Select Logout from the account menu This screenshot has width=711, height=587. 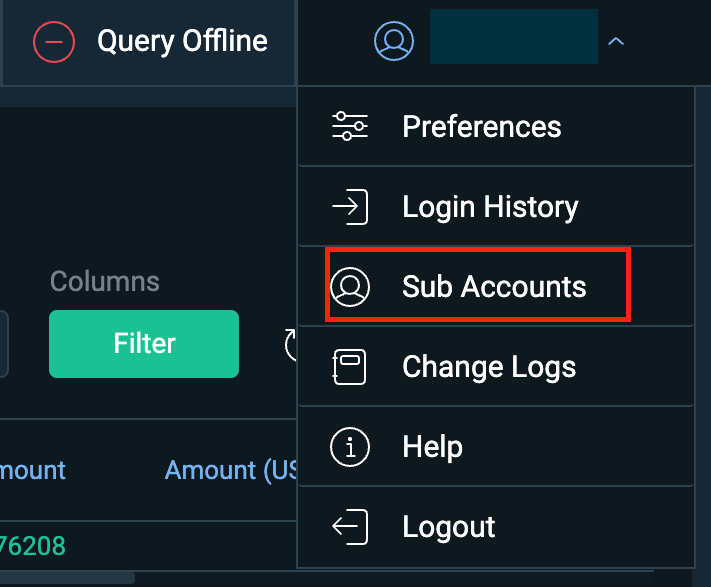tap(496, 527)
